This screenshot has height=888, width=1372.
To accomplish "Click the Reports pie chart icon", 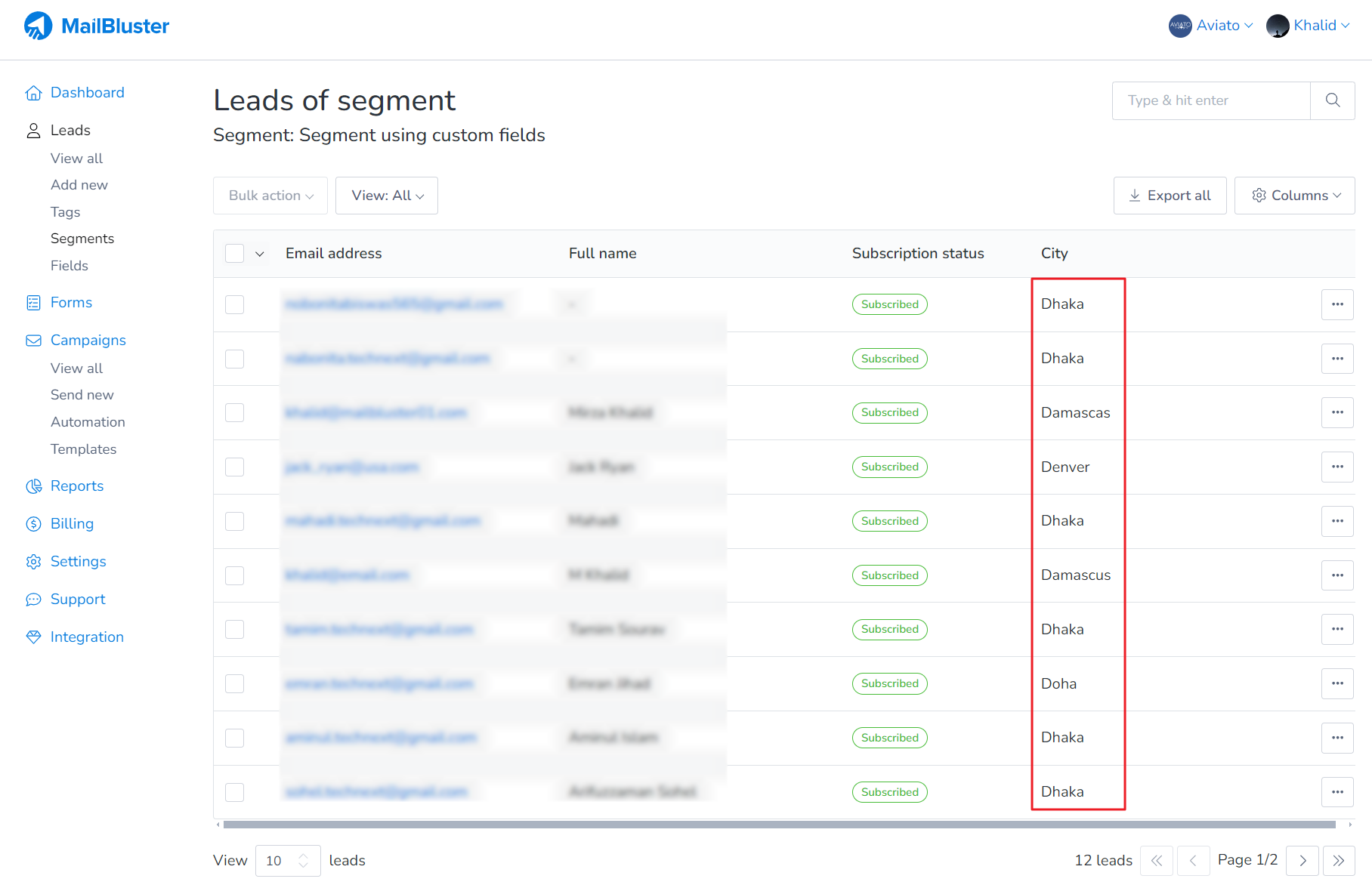I will [33, 486].
